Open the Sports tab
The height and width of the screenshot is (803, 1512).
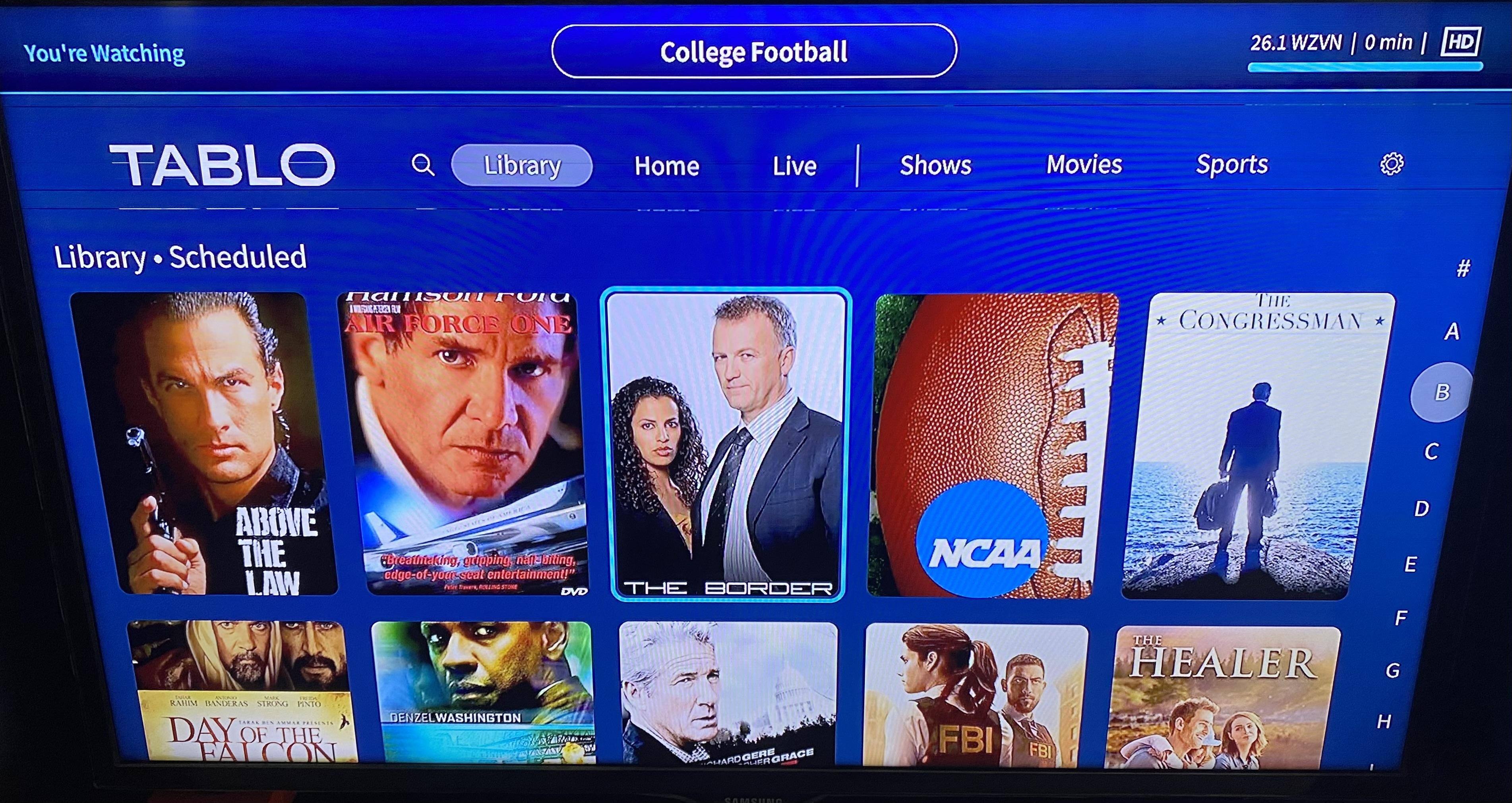click(x=1232, y=165)
